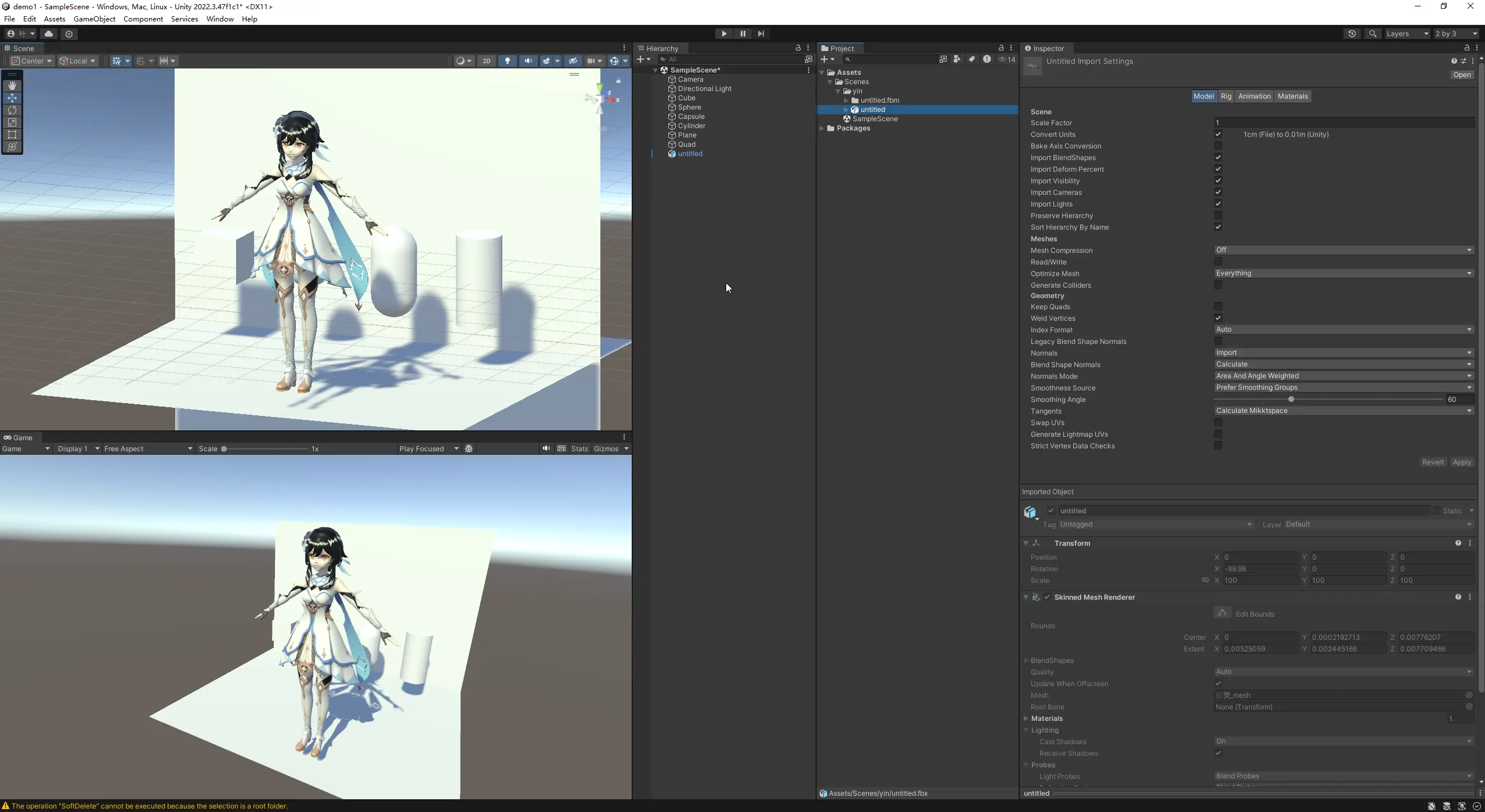Toggle Scene audio speaker icon
This screenshot has width=1485, height=812.
coord(528,61)
